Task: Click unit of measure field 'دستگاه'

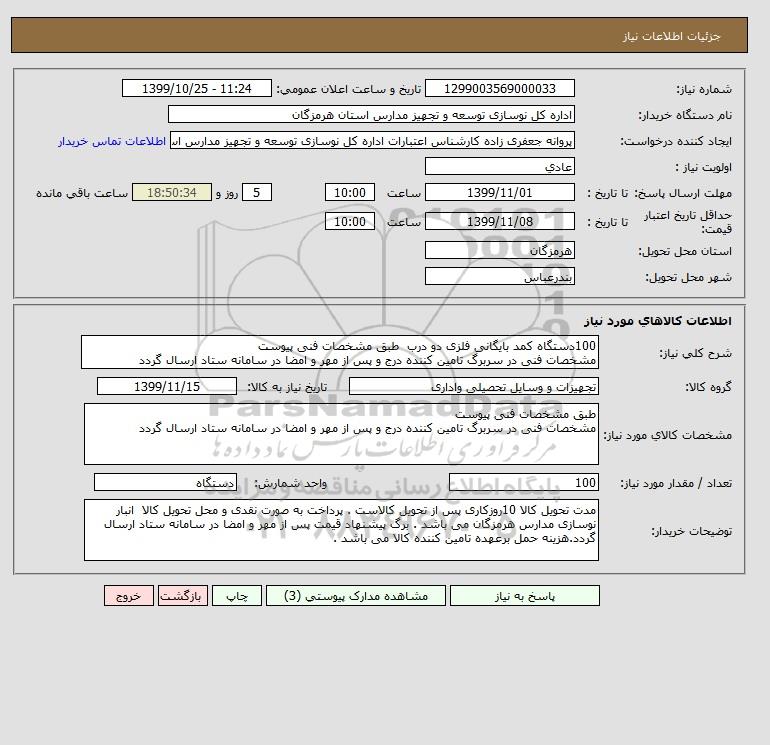Action: [165, 482]
